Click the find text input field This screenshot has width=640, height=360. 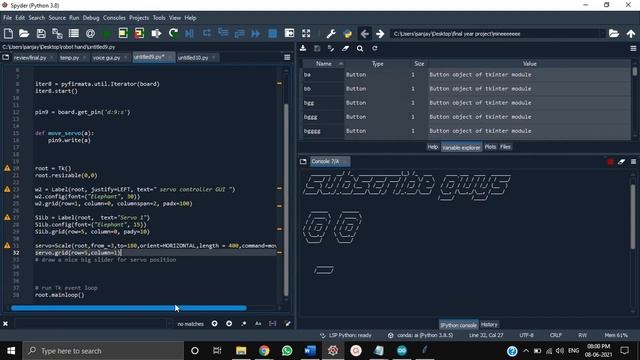tap(91, 324)
